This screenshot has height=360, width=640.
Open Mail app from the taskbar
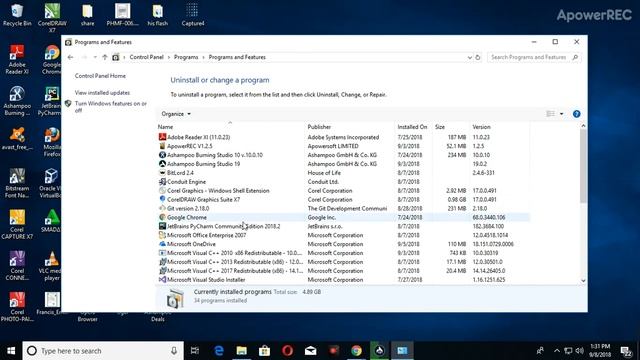pos(311,351)
